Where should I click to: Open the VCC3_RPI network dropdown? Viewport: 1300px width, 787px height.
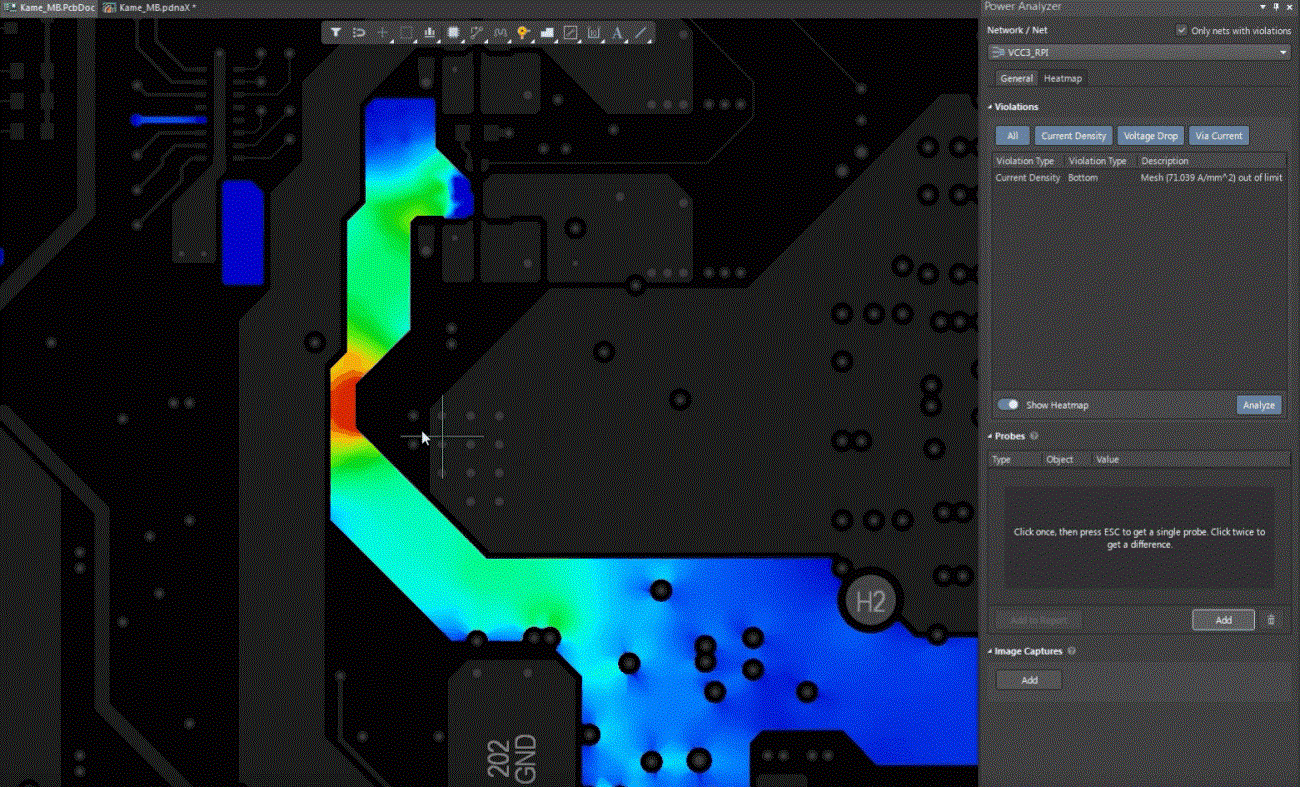click(x=1283, y=51)
